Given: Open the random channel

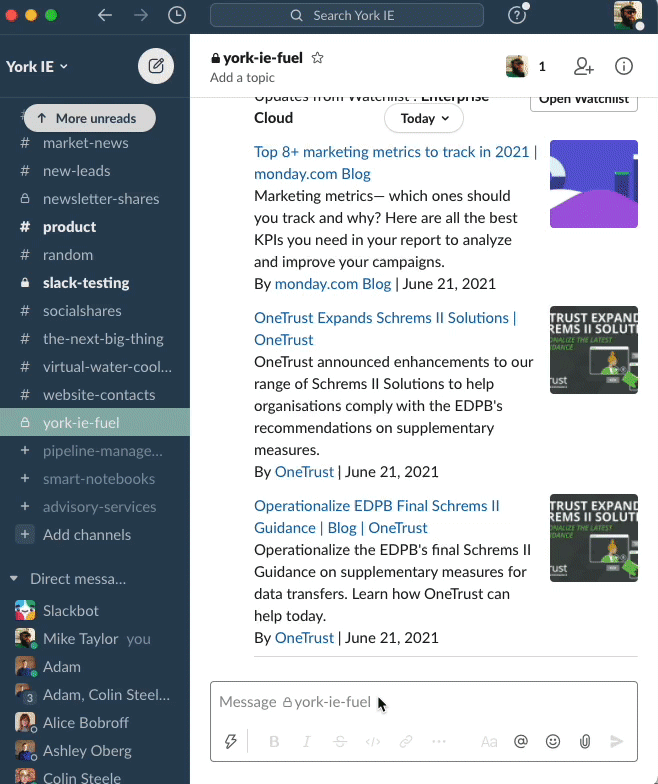Looking at the screenshot, I should pos(95,255).
